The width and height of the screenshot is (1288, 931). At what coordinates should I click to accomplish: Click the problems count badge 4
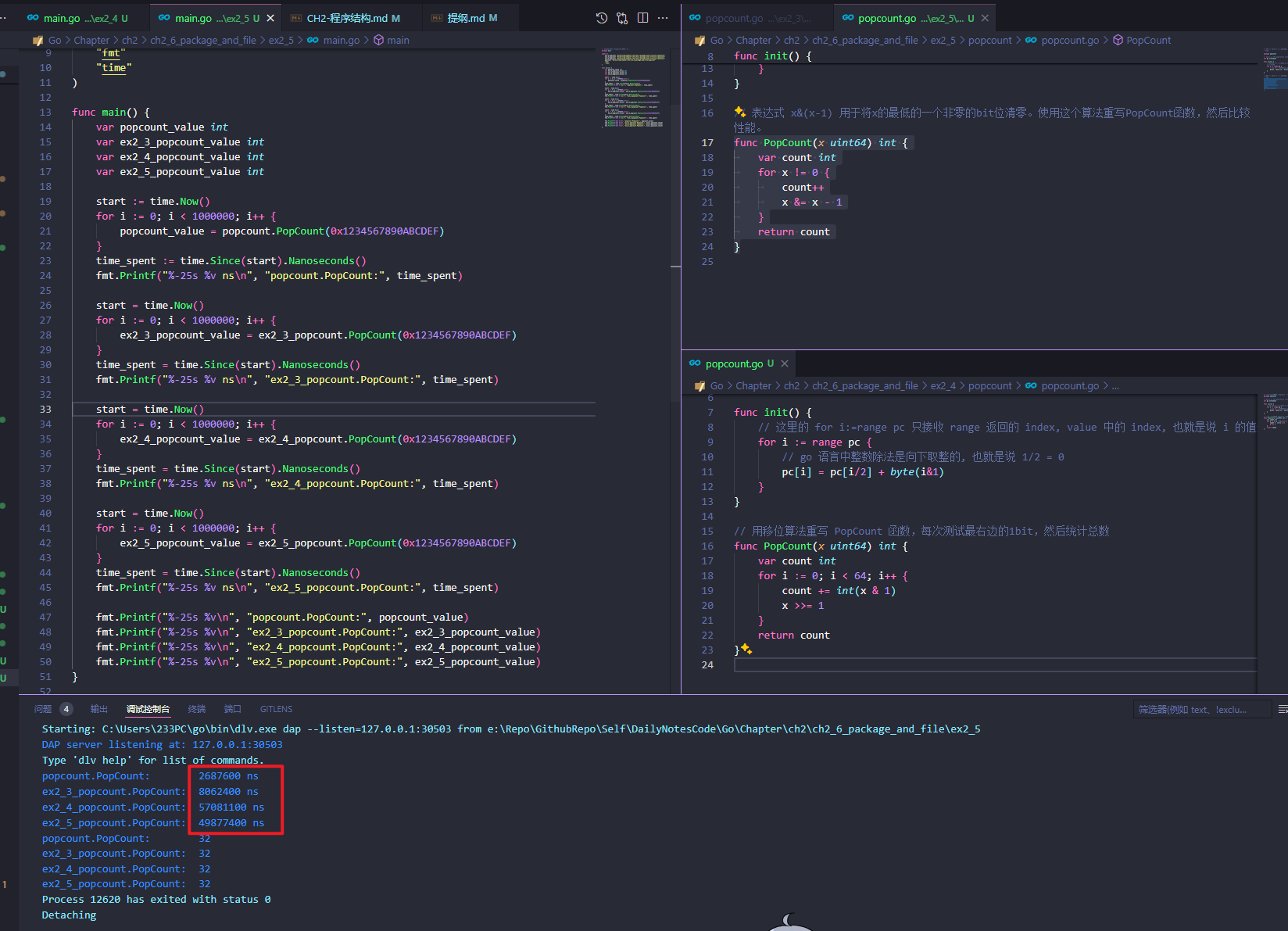[x=66, y=709]
